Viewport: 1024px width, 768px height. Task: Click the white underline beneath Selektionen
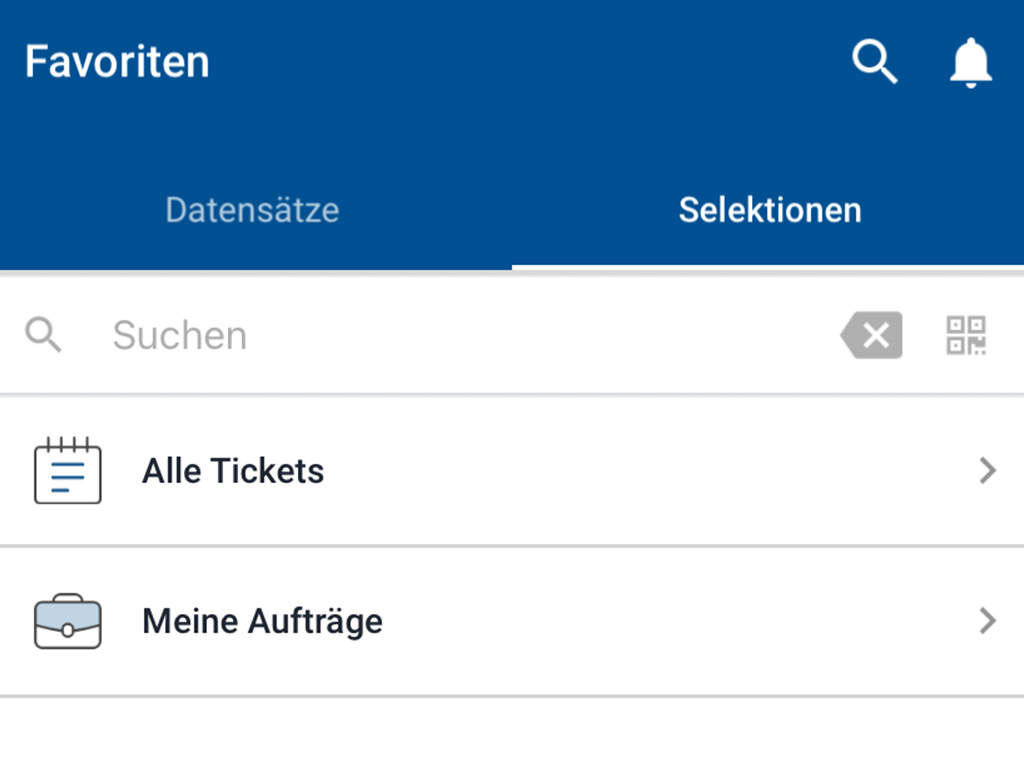coord(768,267)
